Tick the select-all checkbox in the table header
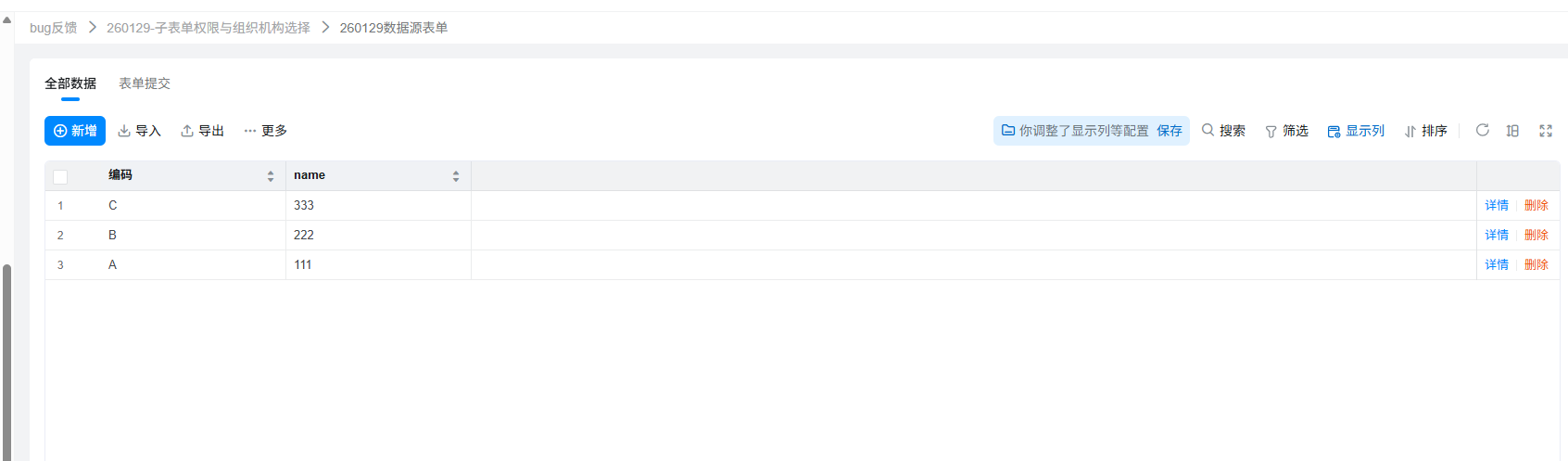This screenshot has height=461, width=1568. pyautogui.click(x=60, y=176)
